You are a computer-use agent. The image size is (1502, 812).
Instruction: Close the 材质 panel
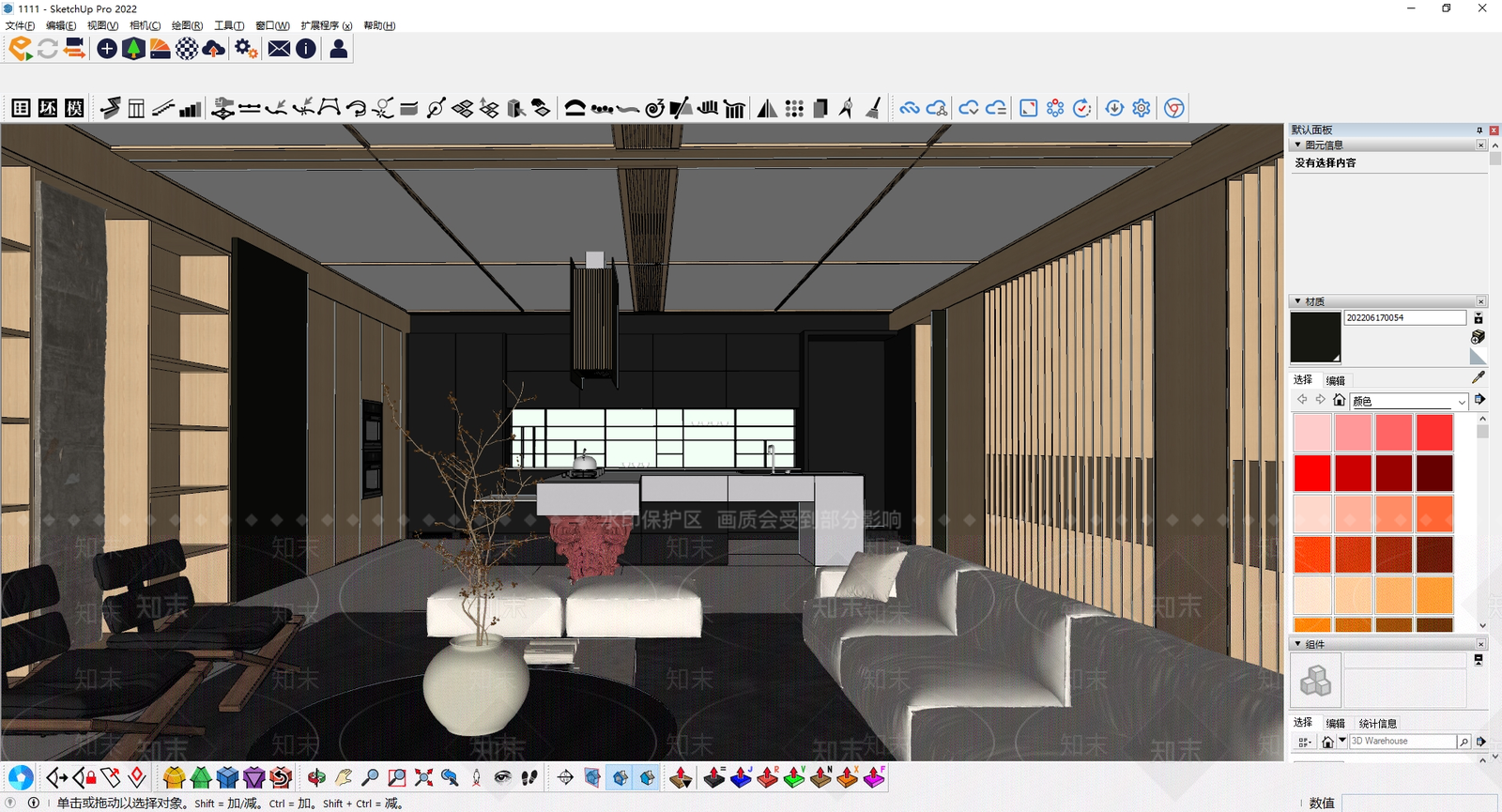coord(1481,301)
